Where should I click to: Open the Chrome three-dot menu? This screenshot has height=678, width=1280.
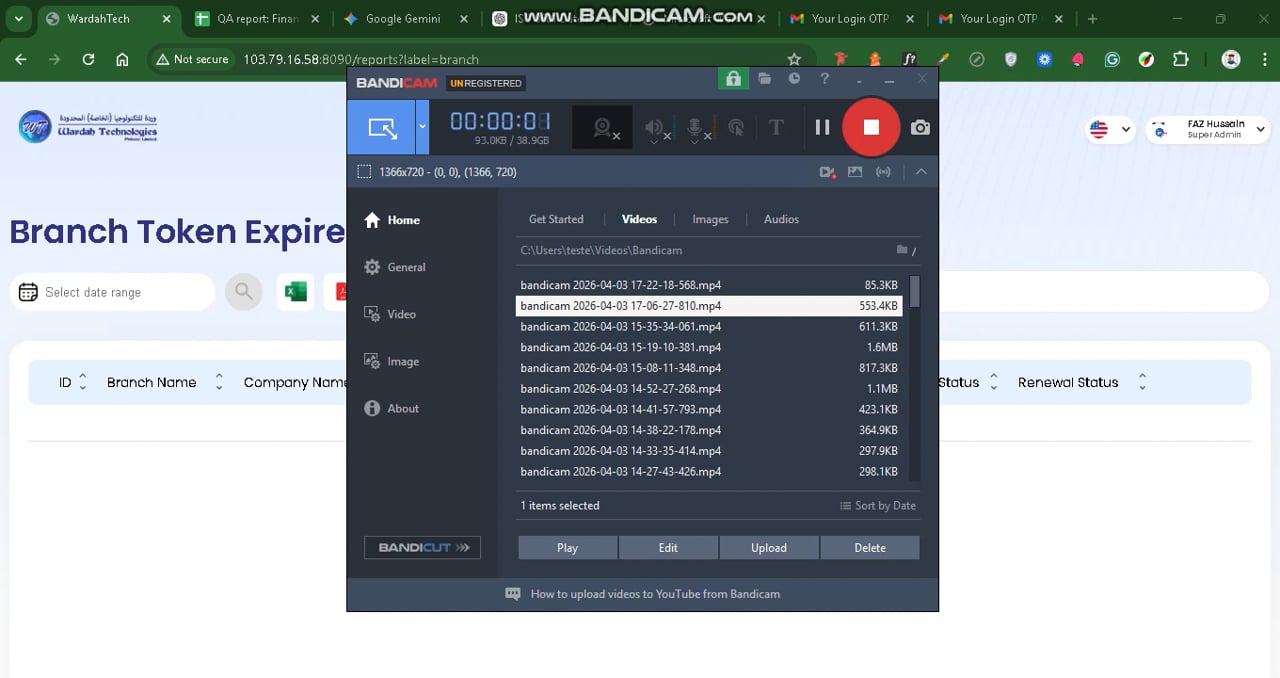1263,59
